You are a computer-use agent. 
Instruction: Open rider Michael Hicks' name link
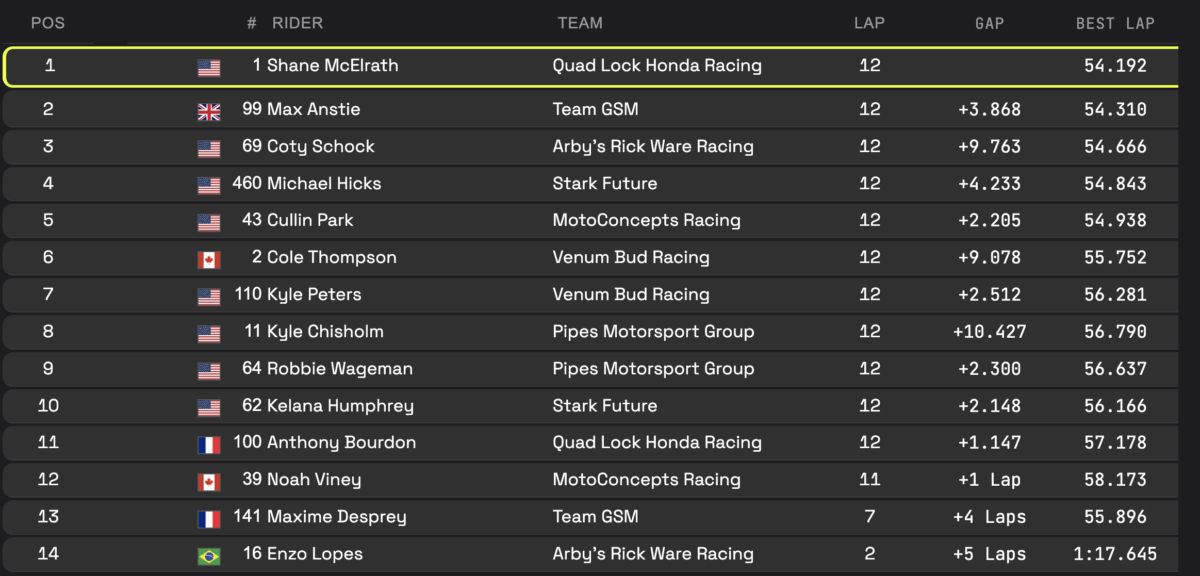click(x=324, y=184)
